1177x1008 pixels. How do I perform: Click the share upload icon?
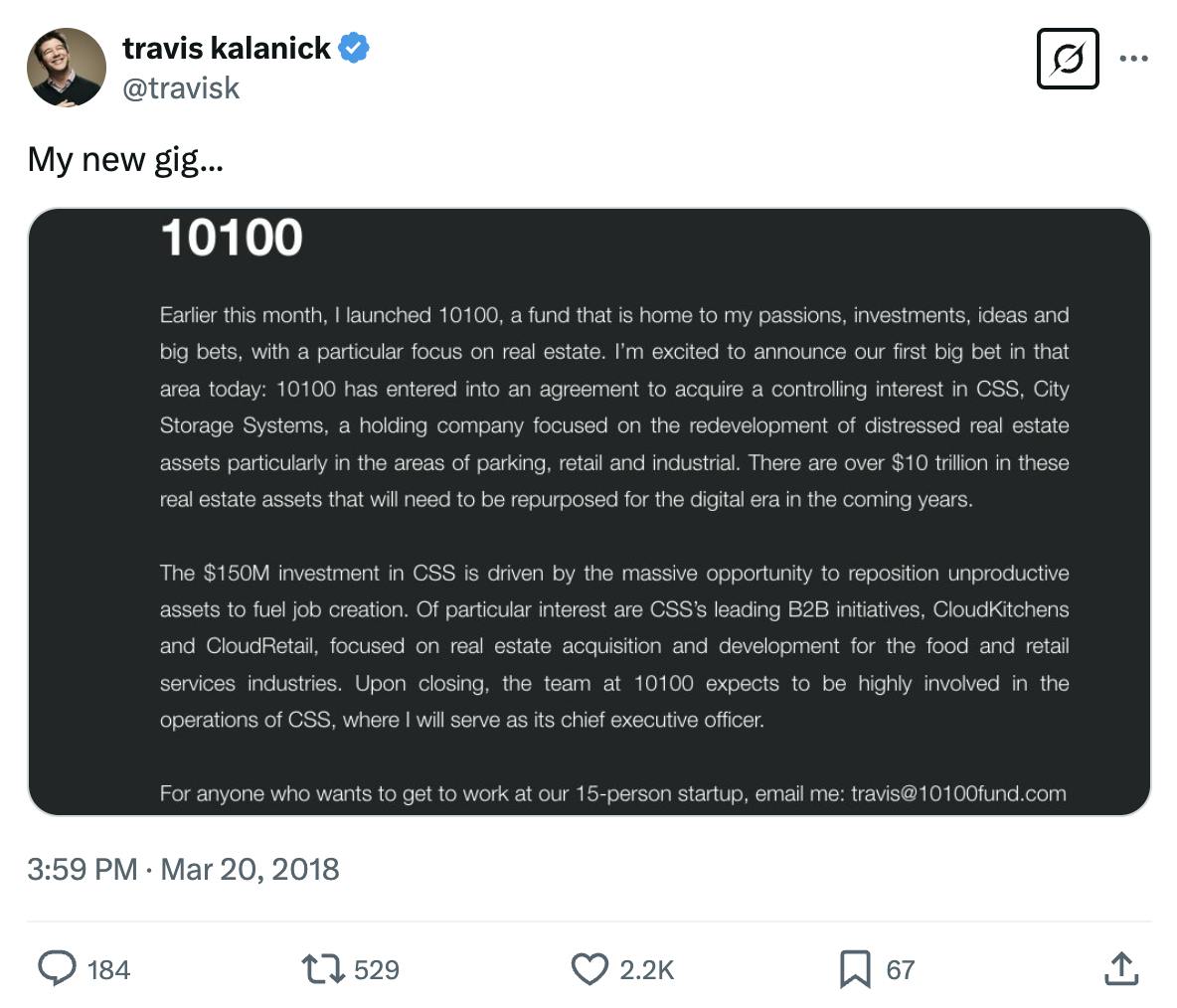coord(1120,968)
